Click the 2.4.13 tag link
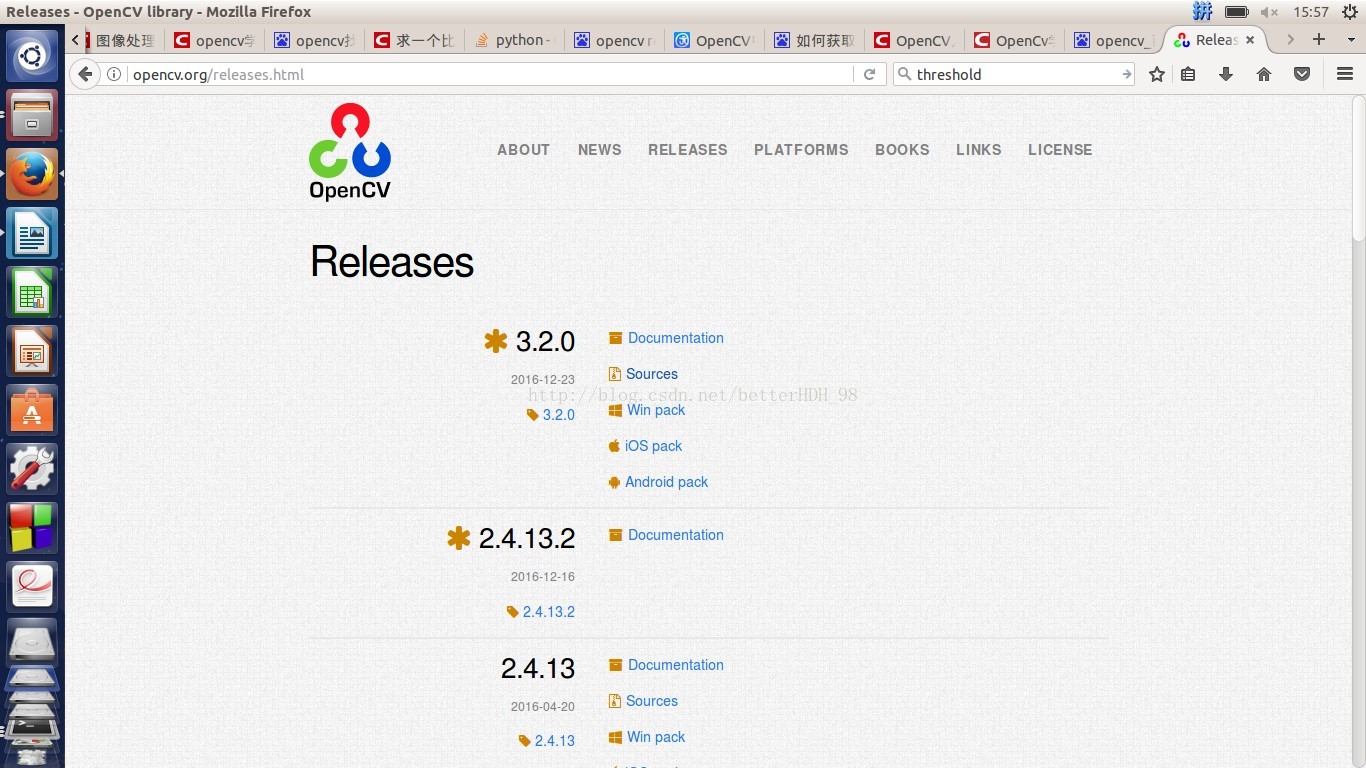 coord(555,741)
